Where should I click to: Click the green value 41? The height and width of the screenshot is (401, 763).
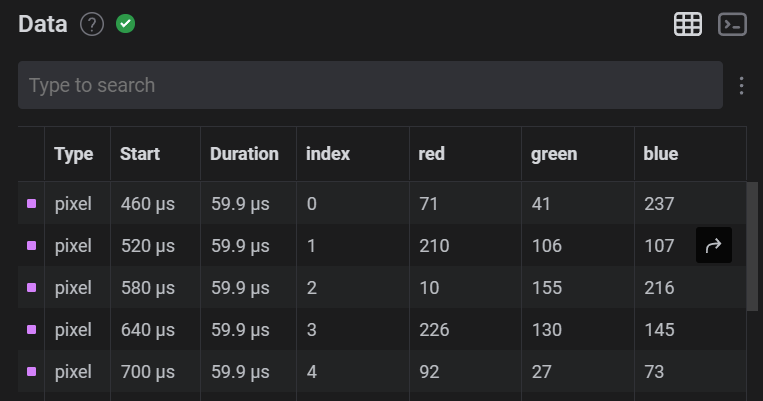coord(541,204)
